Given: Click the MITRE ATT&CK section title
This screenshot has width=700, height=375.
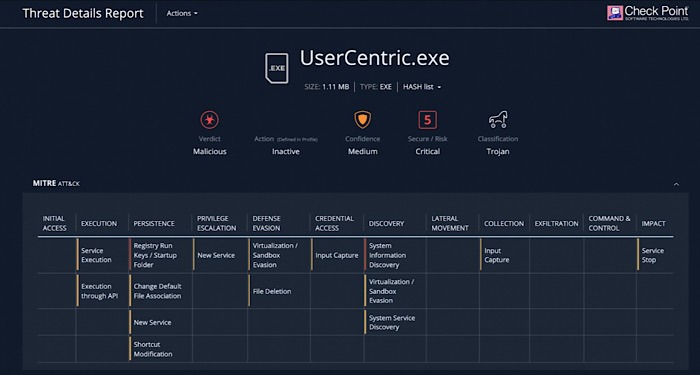Looking at the screenshot, I should 56,183.
